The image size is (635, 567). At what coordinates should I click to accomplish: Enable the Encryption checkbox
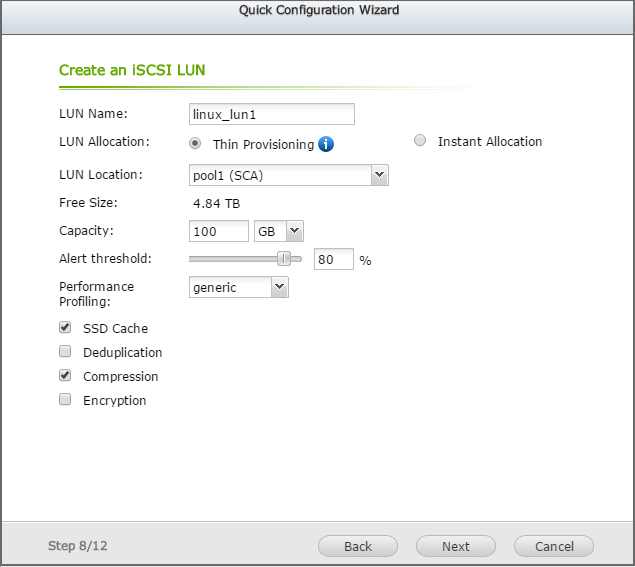65,399
